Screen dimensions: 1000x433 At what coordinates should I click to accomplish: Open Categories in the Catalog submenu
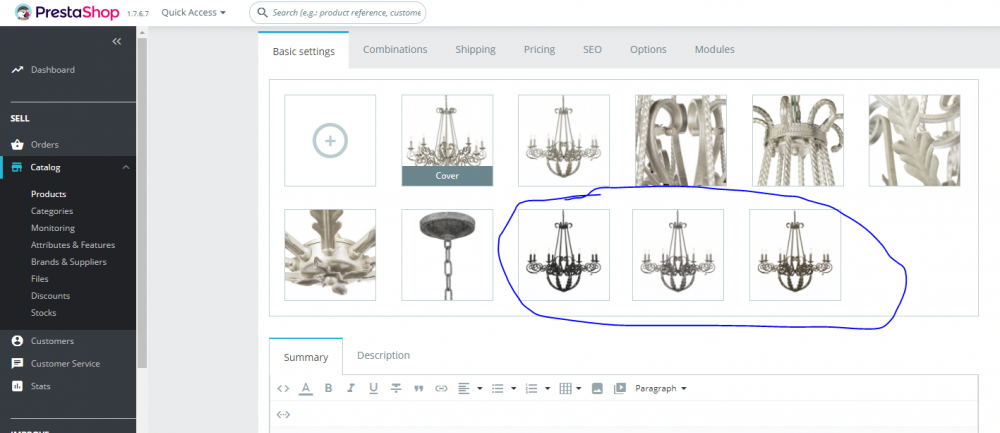(52, 211)
